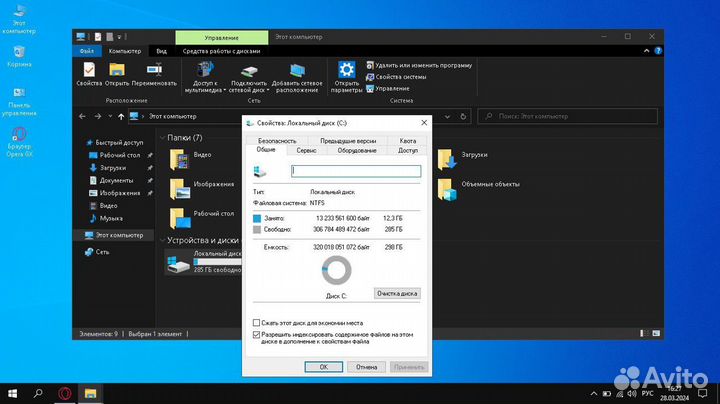Collapse the Папки (7) group
720x404 pixels.
click(x=162, y=137)
